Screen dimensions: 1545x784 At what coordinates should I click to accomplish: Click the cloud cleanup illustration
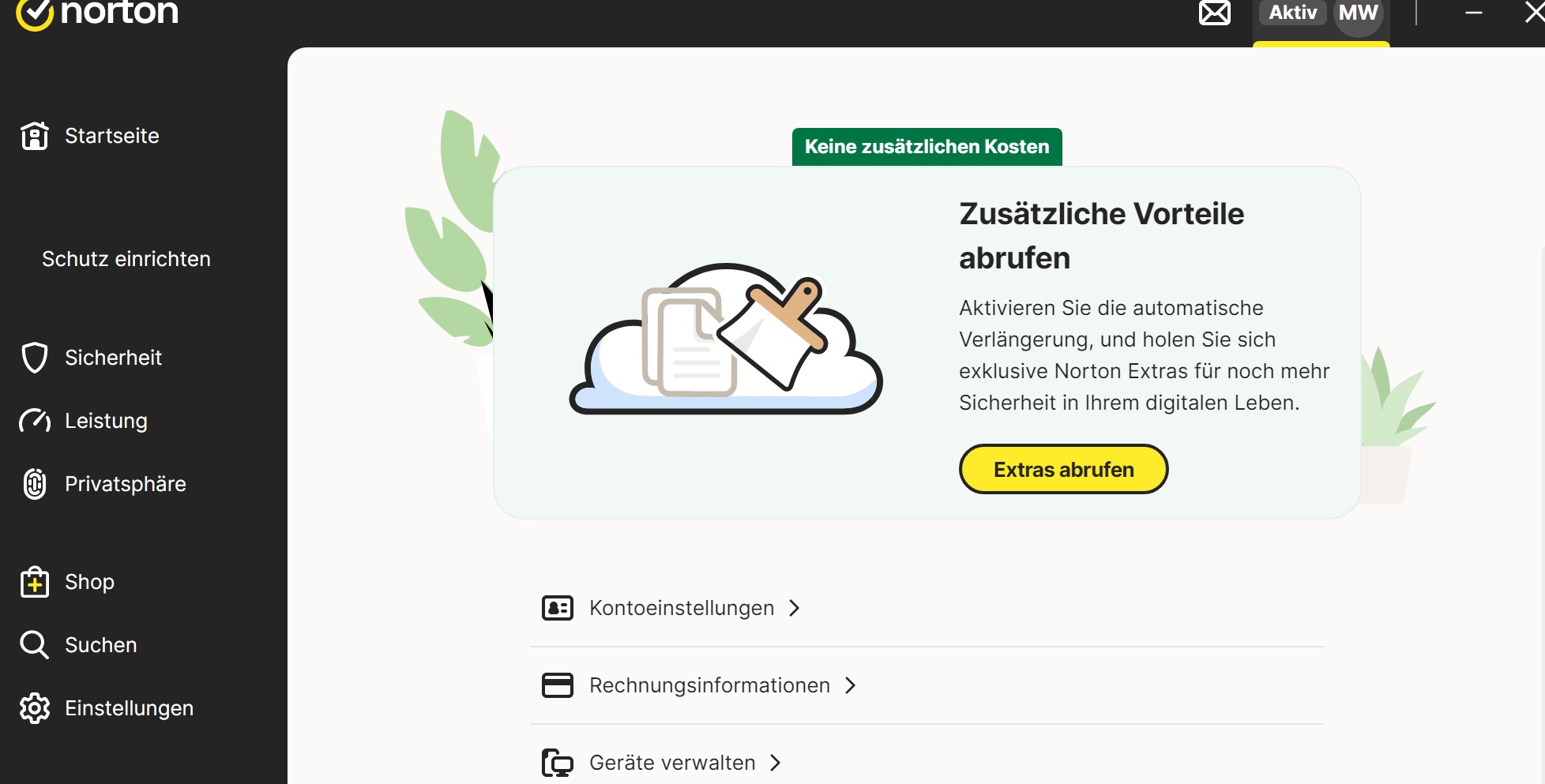click(x=726, y=339)
